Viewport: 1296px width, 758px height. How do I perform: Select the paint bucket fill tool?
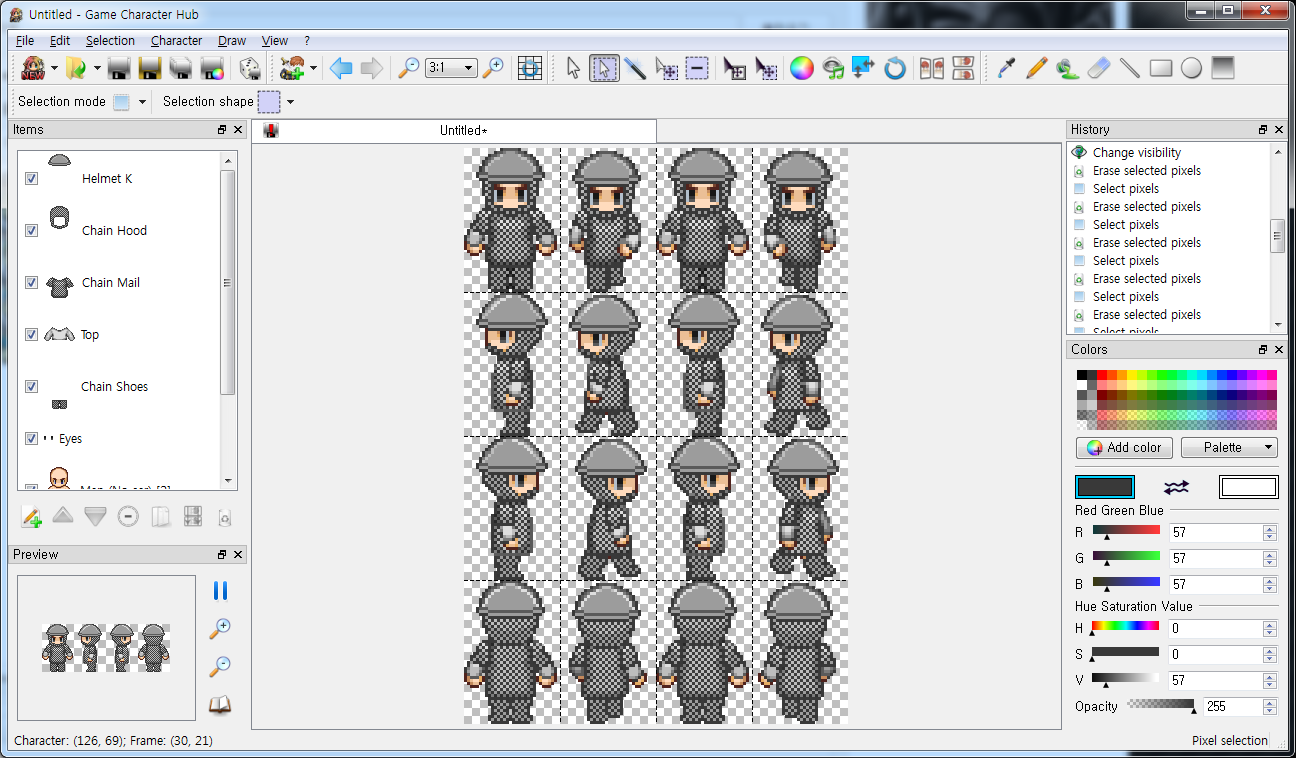[x=1068, y=68]
